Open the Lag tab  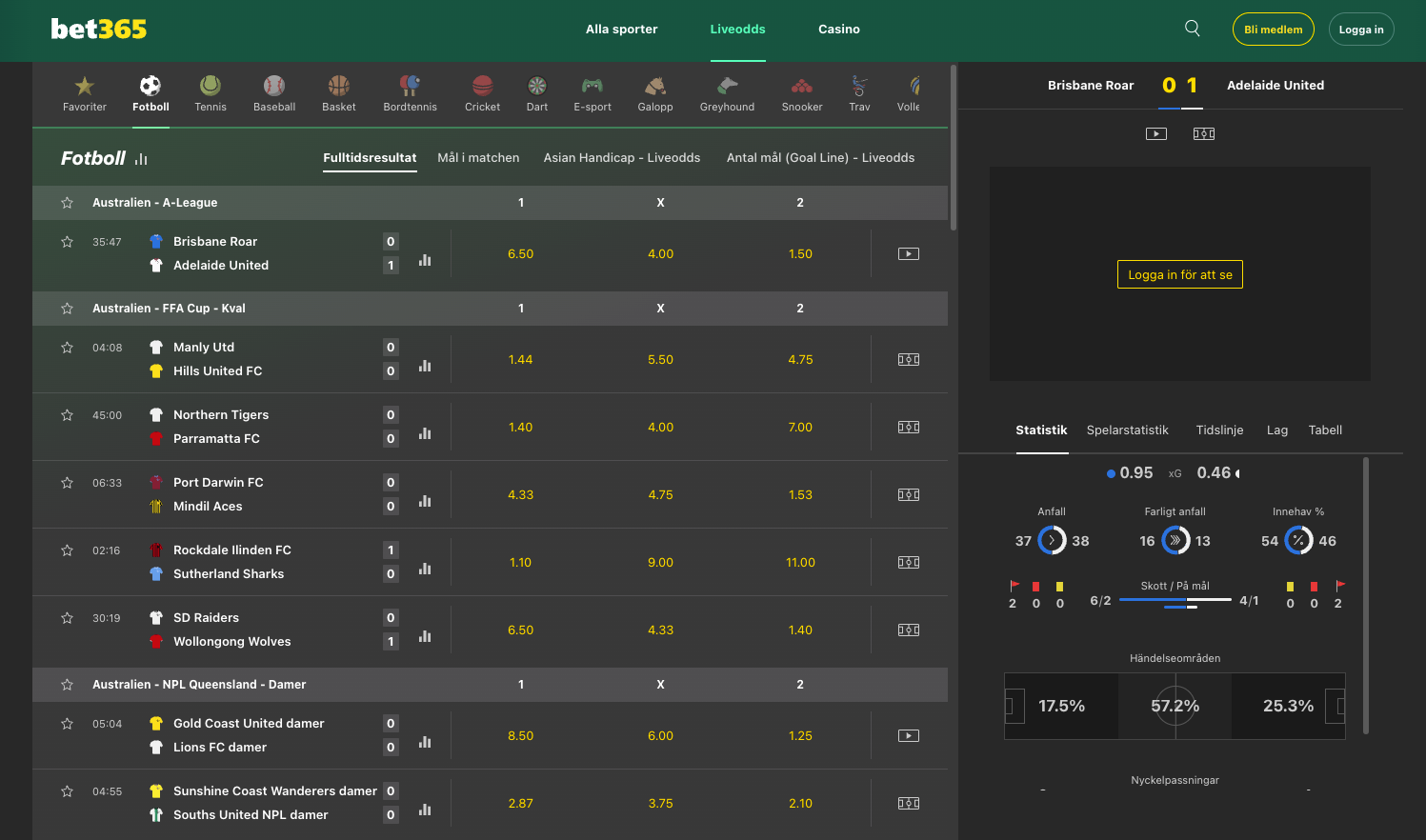coord(1277,430)
